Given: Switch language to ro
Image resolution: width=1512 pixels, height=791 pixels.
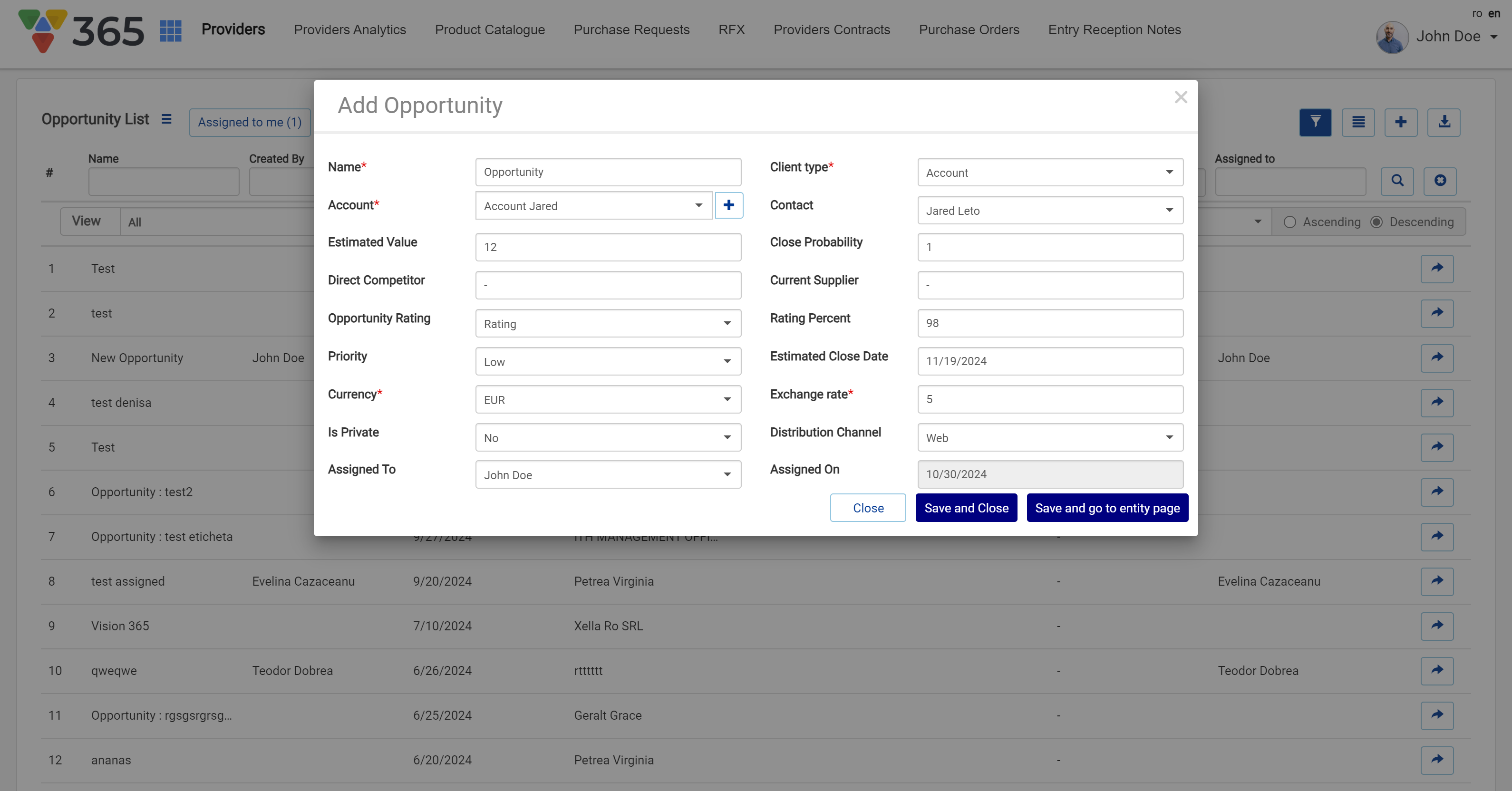Looking at the screenshot, I should point(1477,13).
